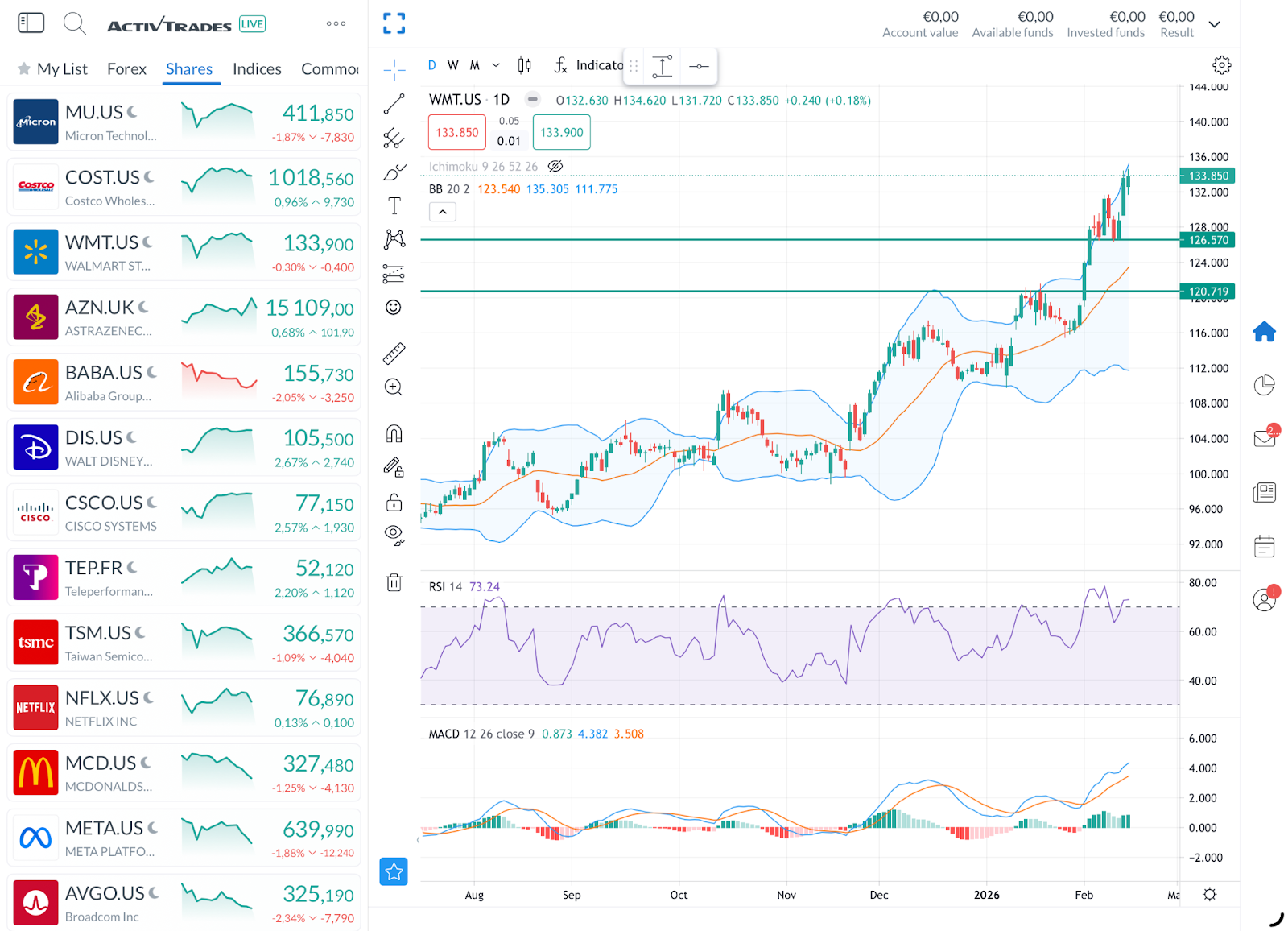Expand the account summary chevron
This screenshot has height=931, width=1288.
pyautogui.click(x=1215, y=24)
